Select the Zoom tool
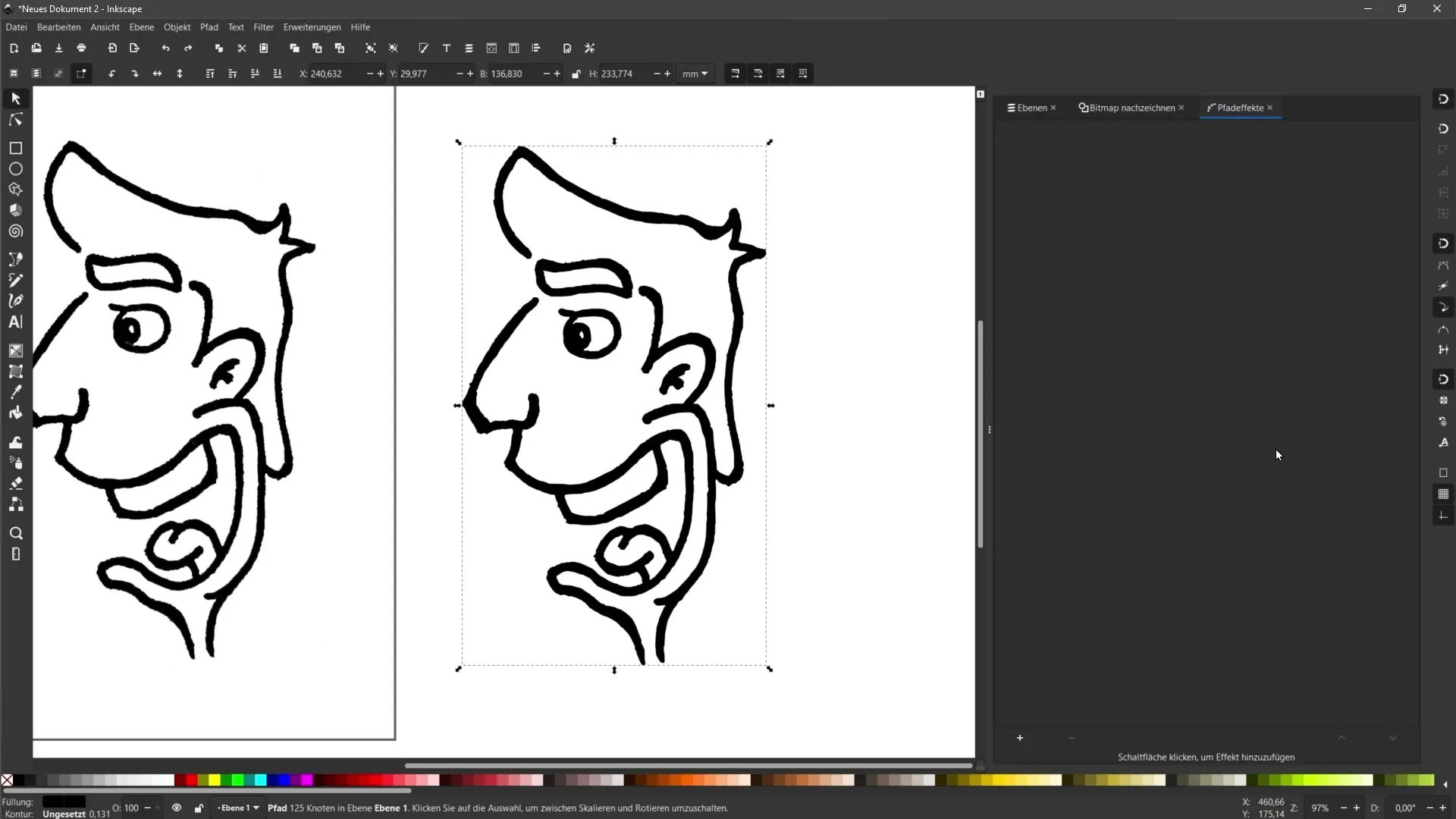 coord(15,533)
